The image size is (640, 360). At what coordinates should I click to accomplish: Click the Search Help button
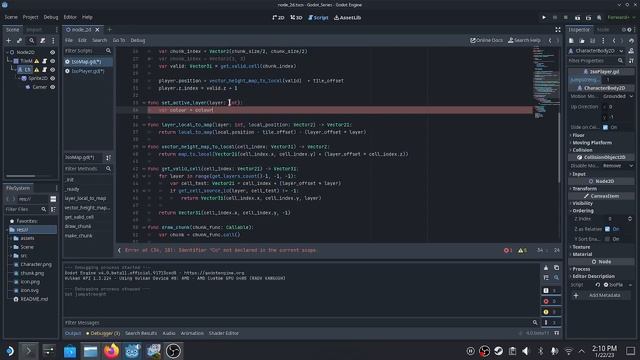point(524,40)
